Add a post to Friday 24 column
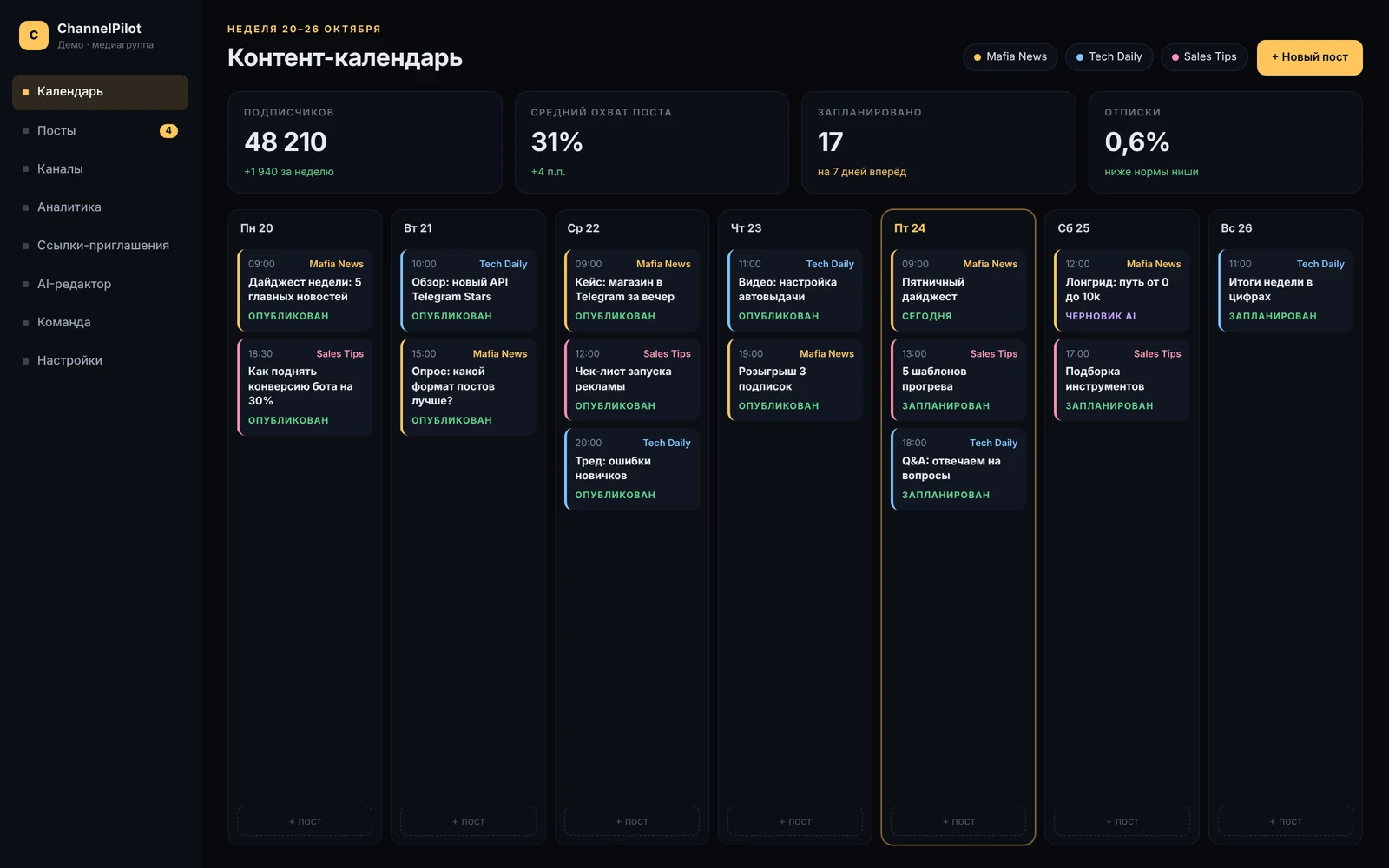Viewport: 1389px width, 868px height. (x=958, y=821)
